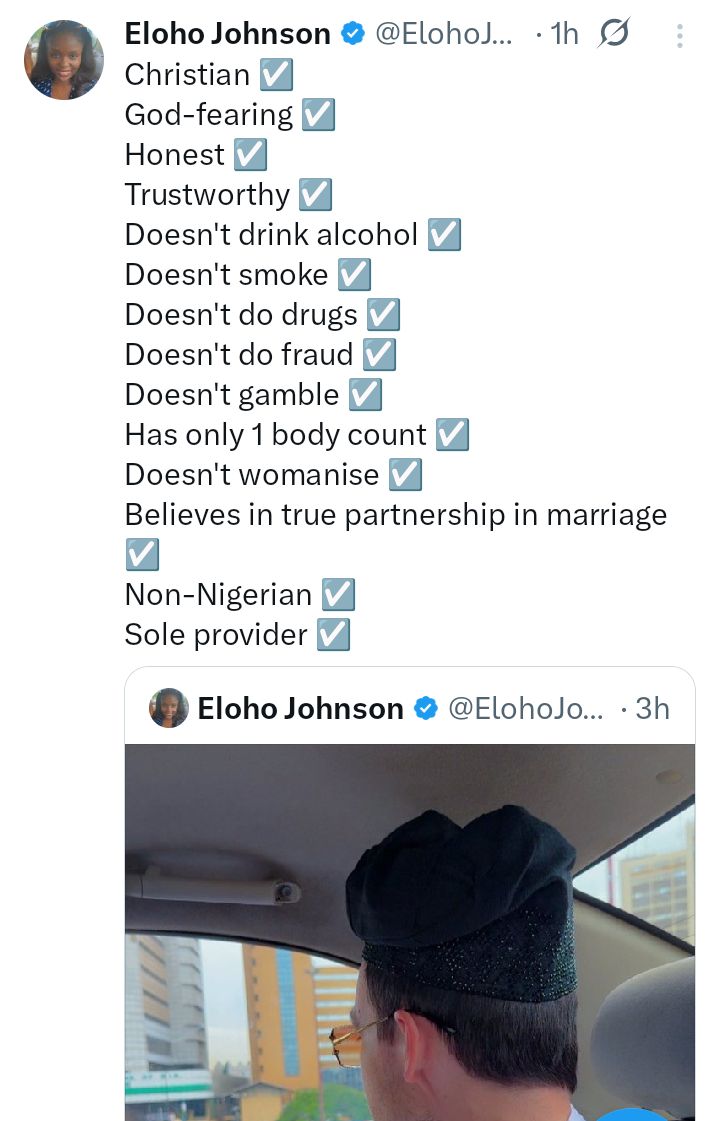Click the 'Believes in true partnership' tweet text
The image size is (720, 1121).
tap(395, 515)
